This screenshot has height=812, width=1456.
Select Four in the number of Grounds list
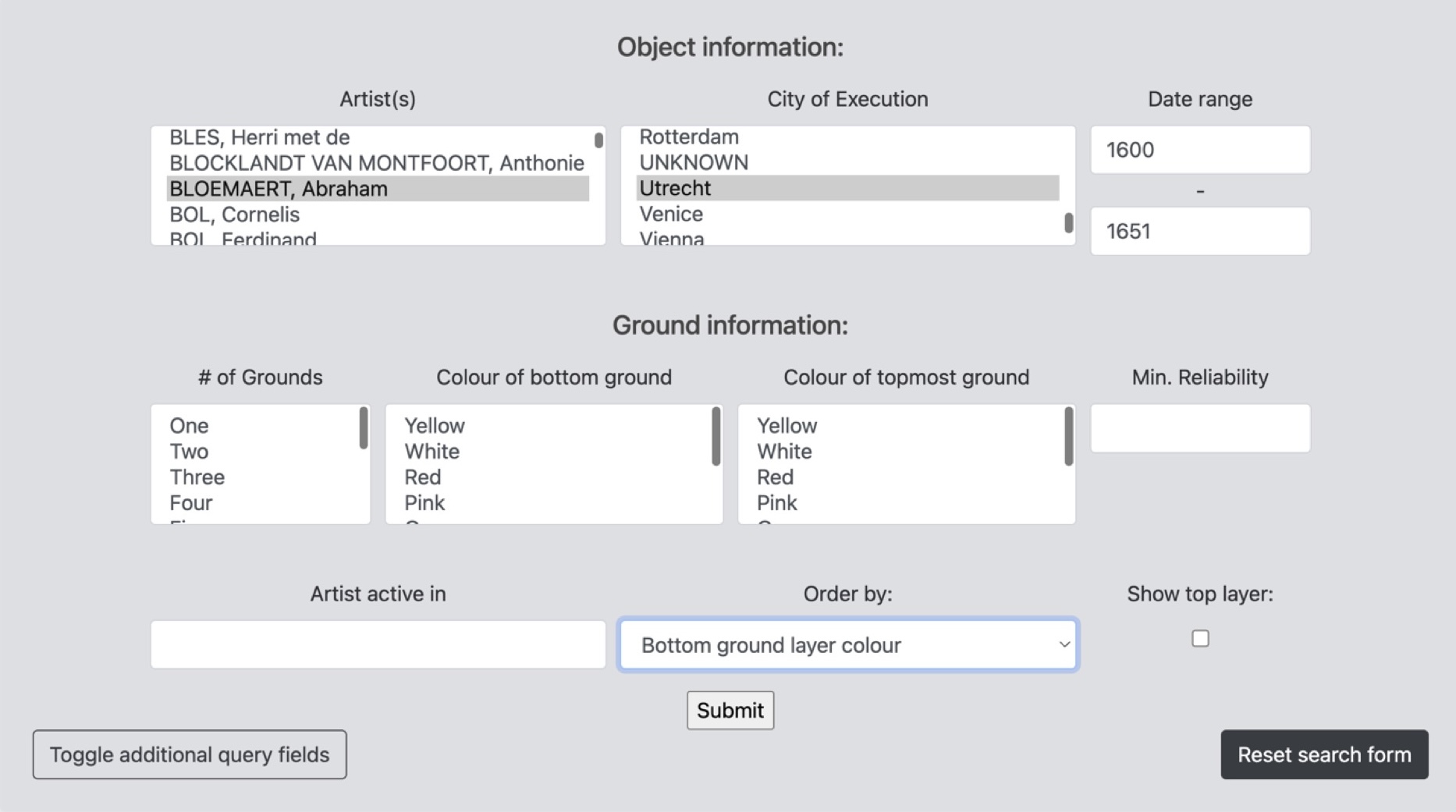coord(191,503)
